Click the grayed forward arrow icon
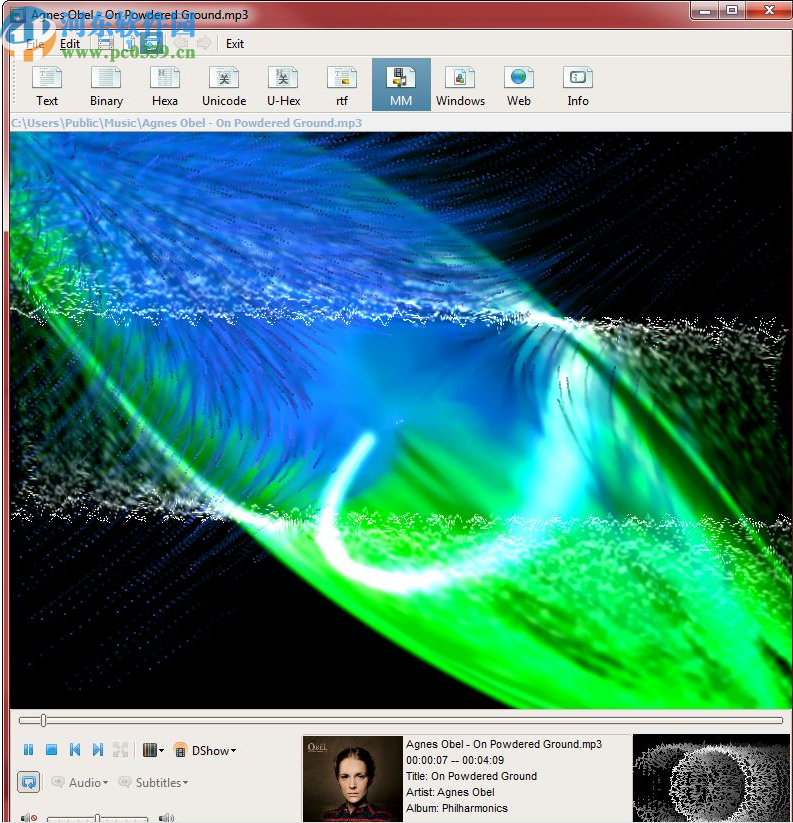The height and width of the screenshot is (823, 793). [x=204, y=44]
